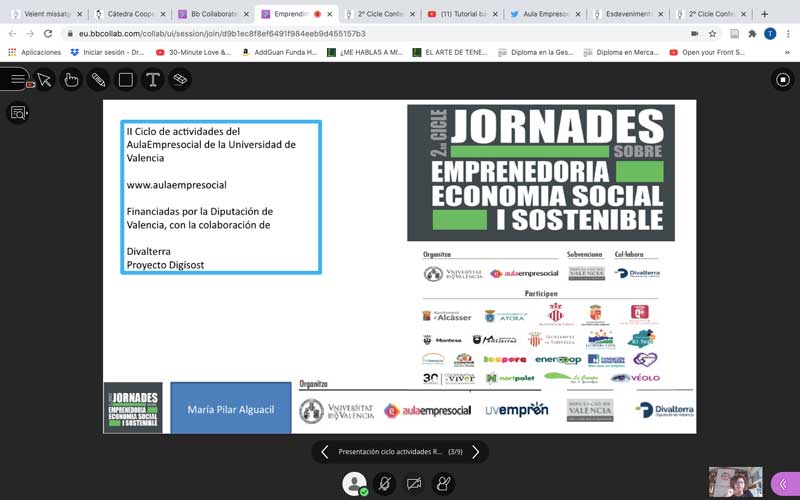Screen dimensions: 800x500
Task: Switch to the Veient missatge tab
Action: [46, 14]
